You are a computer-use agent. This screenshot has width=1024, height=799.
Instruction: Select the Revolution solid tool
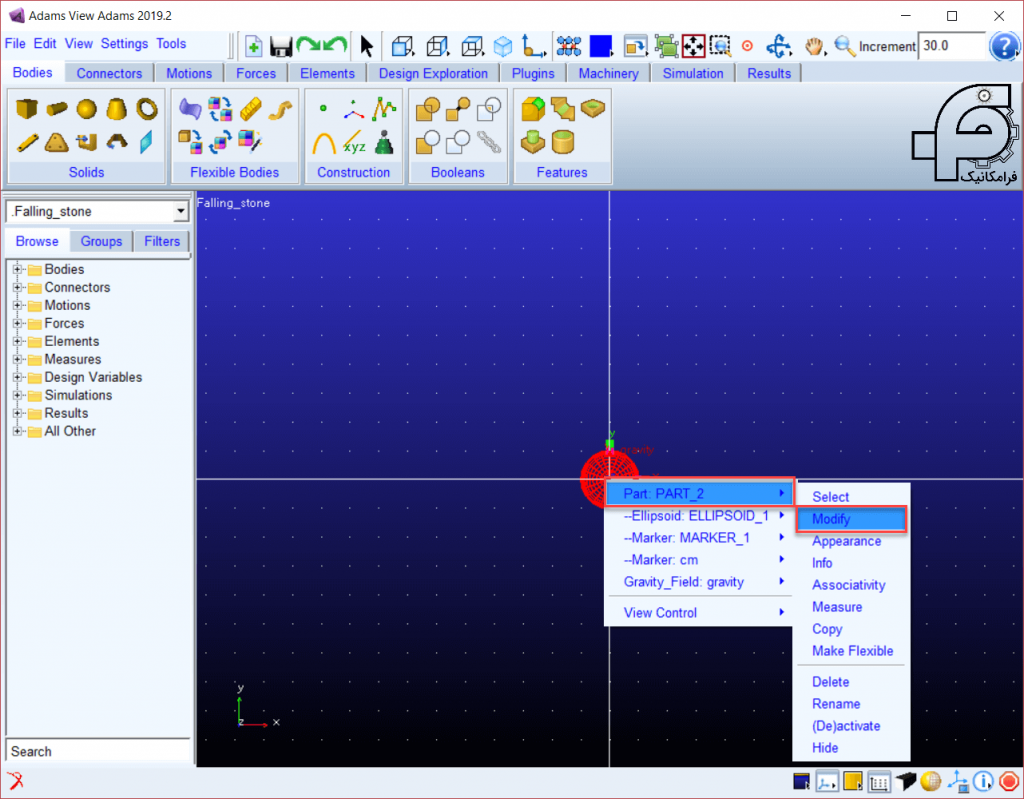116,142
